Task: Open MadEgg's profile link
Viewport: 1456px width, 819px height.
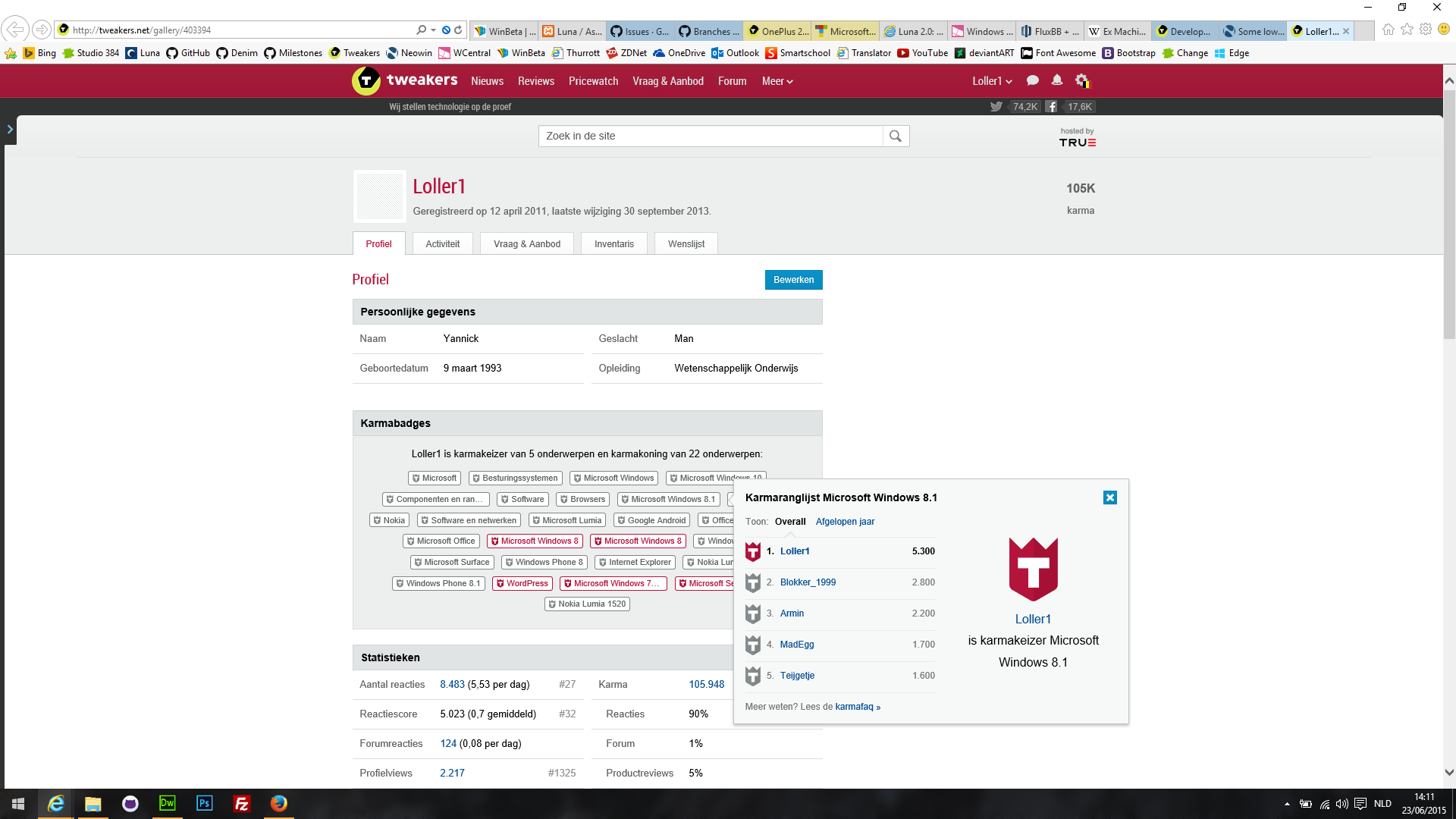Action: click(x=797, y=645)
